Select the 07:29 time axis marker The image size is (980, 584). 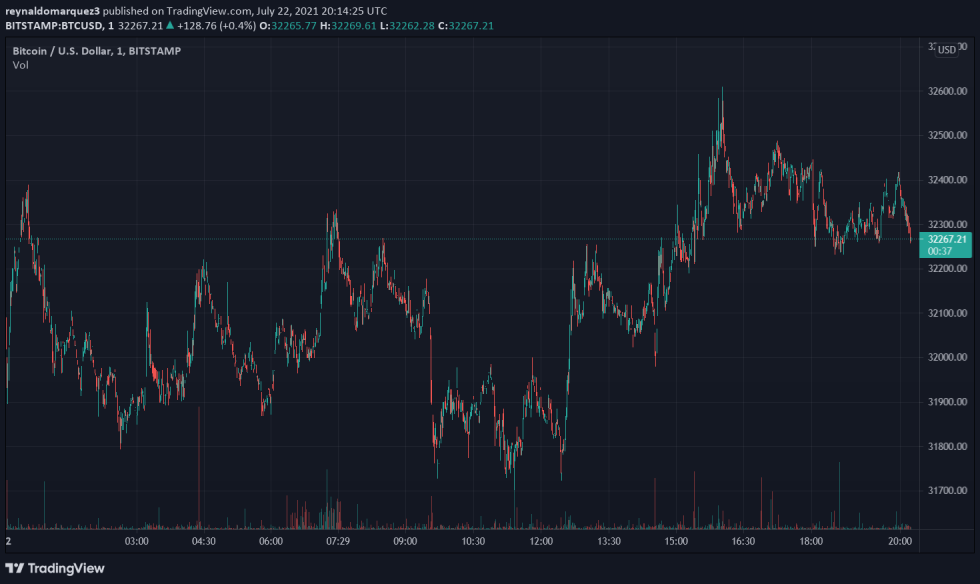point(337,541)
